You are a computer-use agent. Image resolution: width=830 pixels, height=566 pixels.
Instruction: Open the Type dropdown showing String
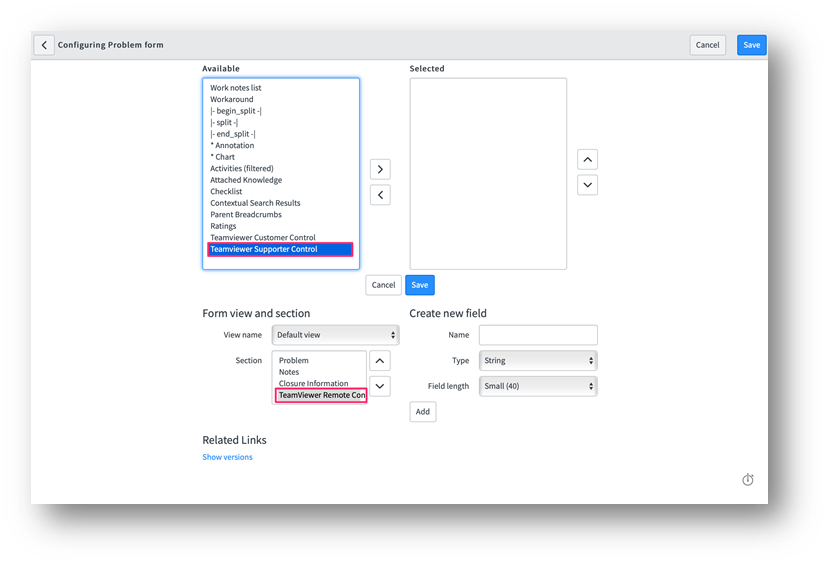pos(538,361)
